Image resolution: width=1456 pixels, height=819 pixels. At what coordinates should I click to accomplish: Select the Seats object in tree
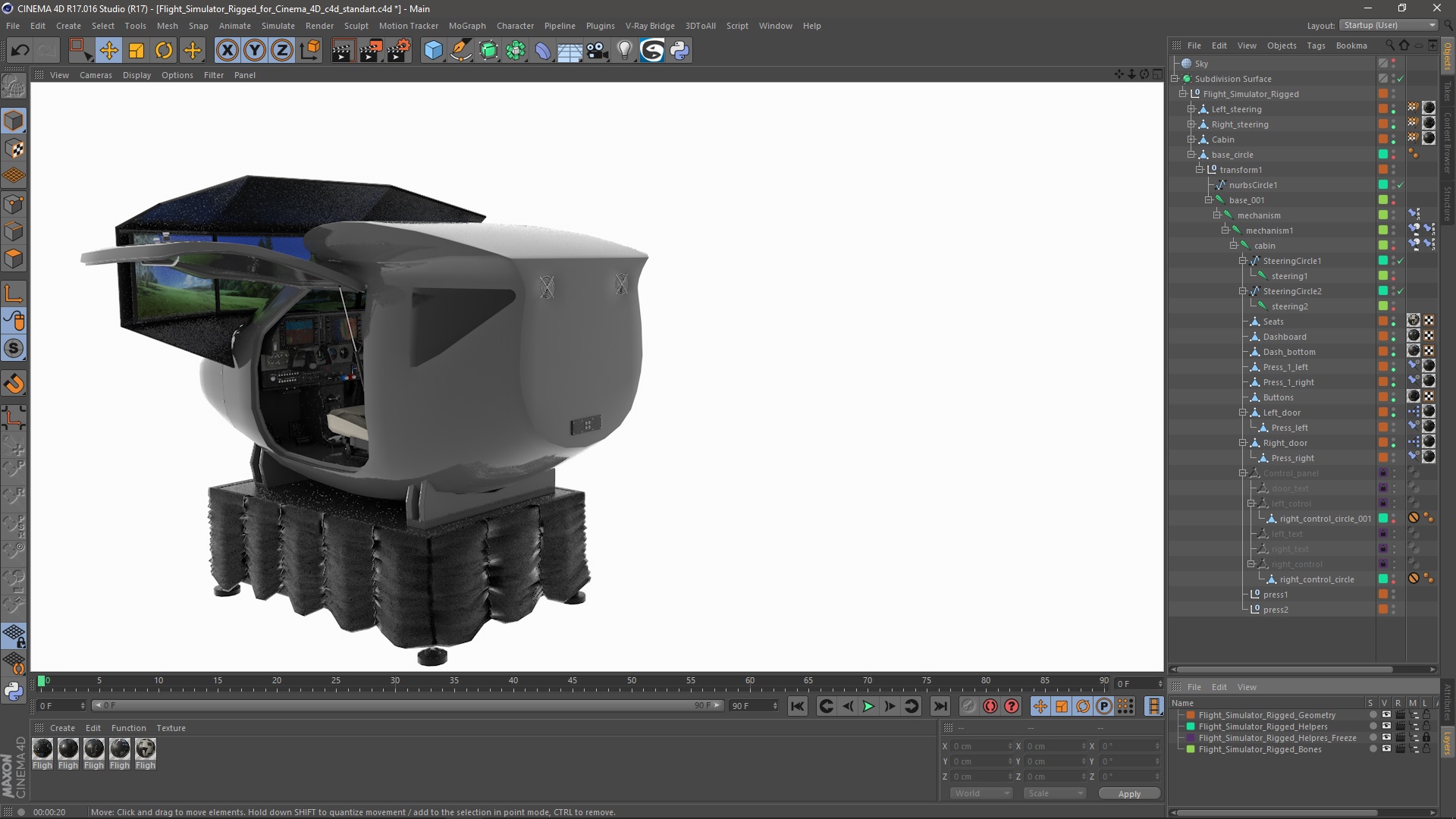pos(1273,322)
